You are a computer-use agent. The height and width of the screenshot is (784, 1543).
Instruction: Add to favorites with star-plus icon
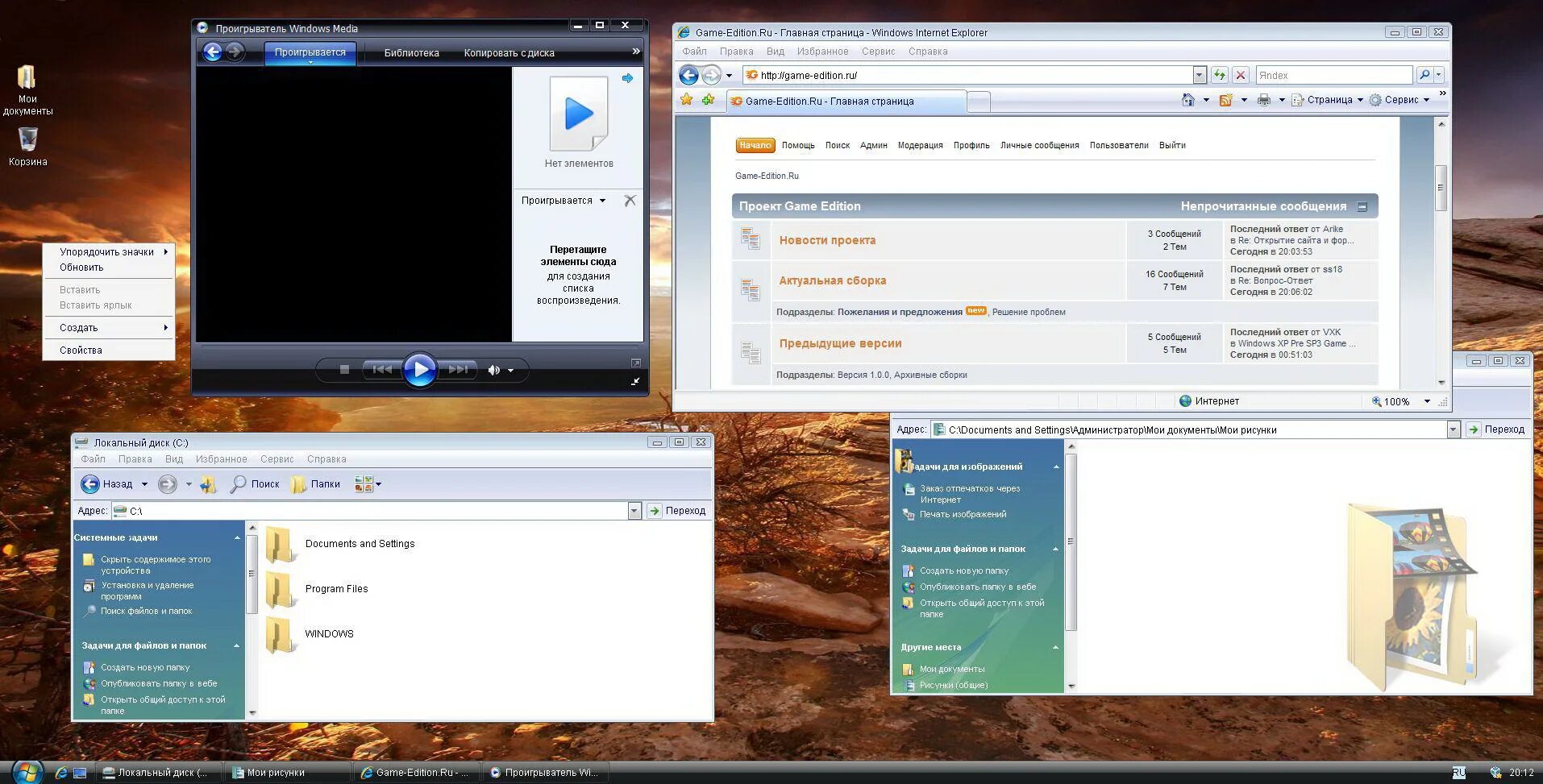(x=708, y=100)
